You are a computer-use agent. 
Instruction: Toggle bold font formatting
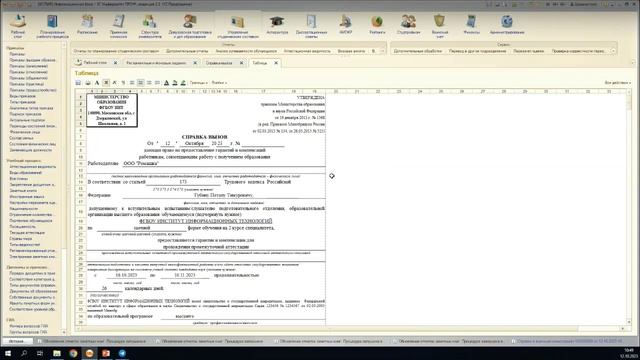point(106,82)
